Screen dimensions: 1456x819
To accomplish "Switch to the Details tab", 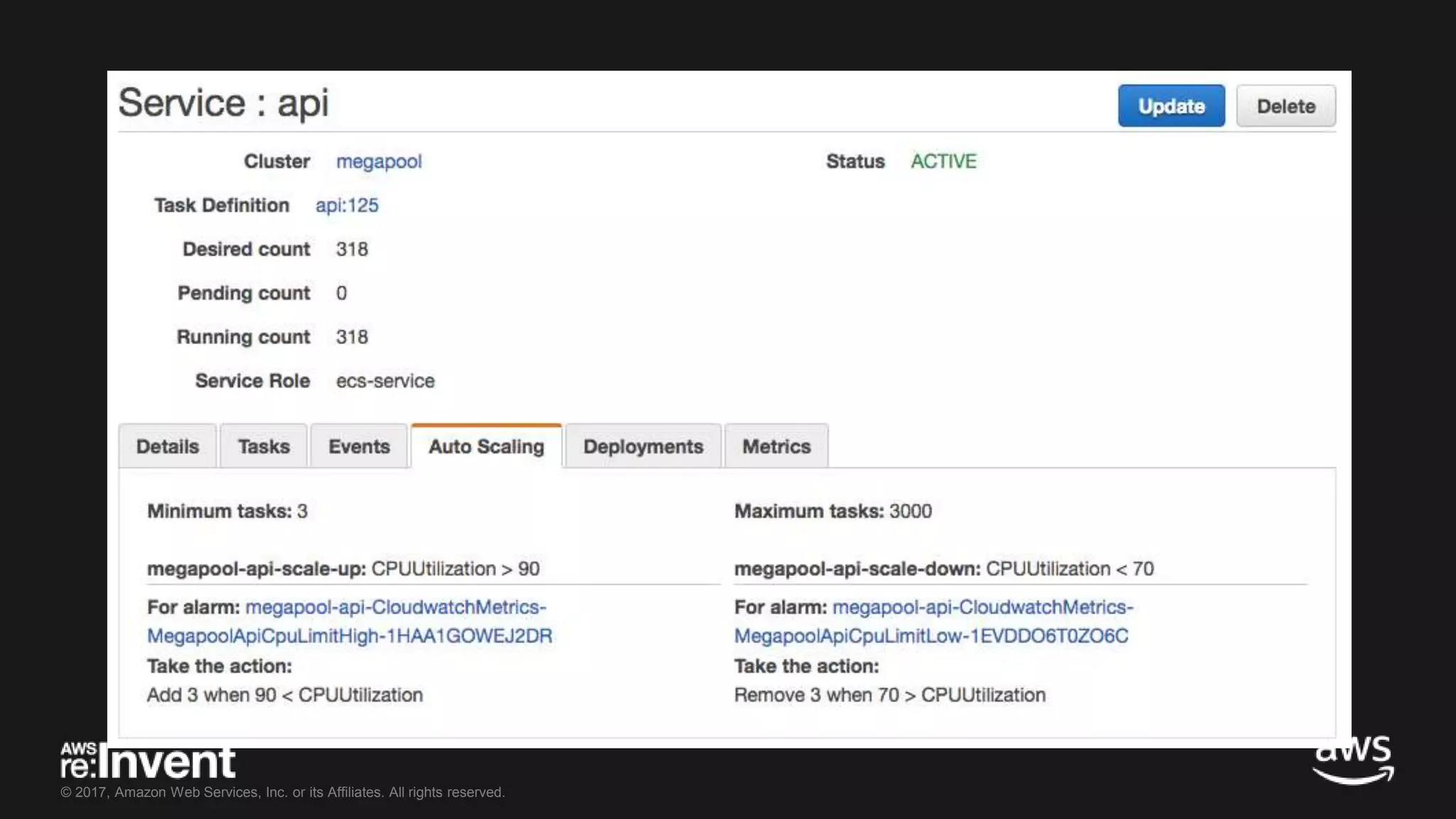I will click(x=167, y=446).
